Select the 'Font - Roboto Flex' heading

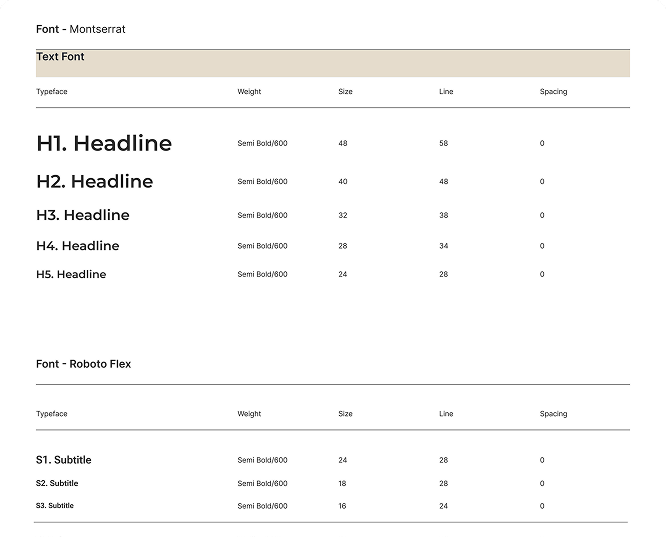point(84,364)
